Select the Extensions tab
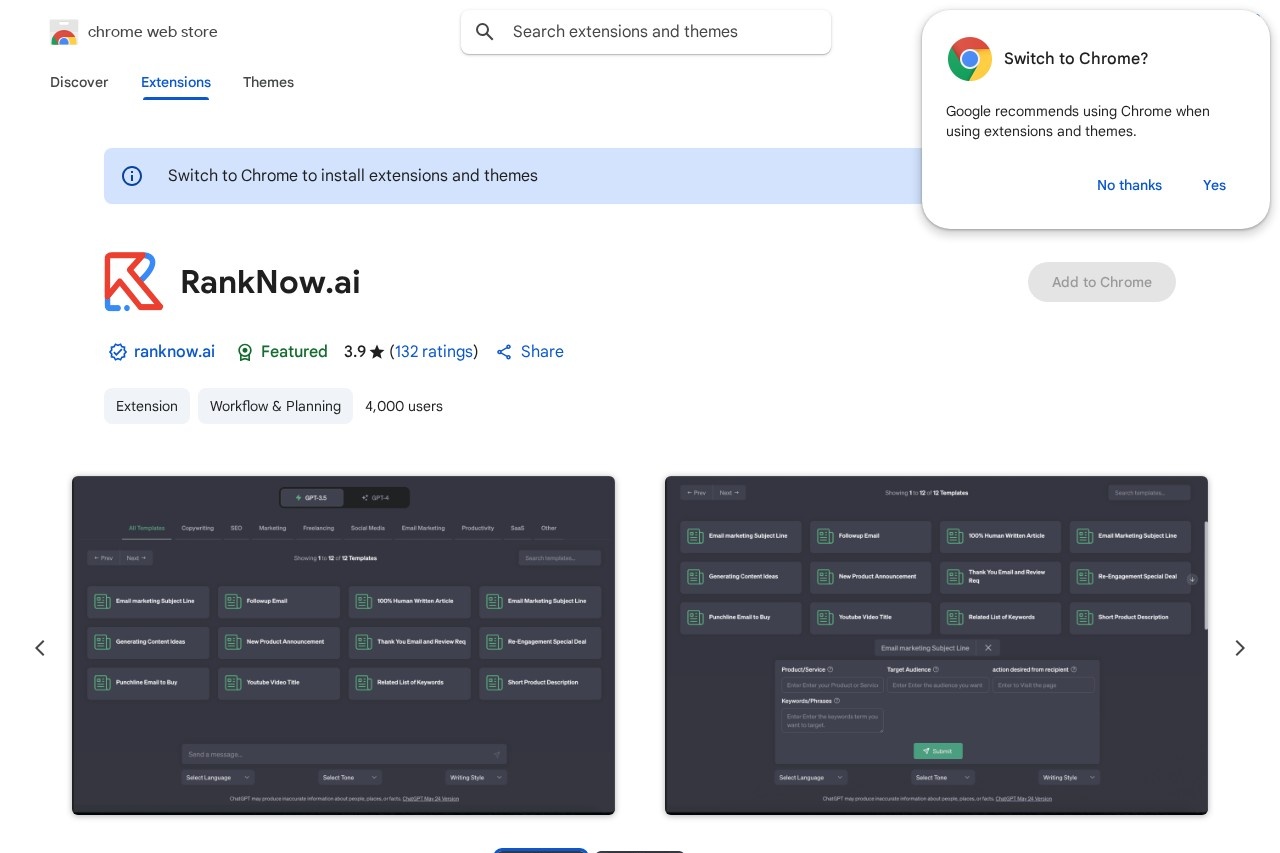 coord(176,82)
